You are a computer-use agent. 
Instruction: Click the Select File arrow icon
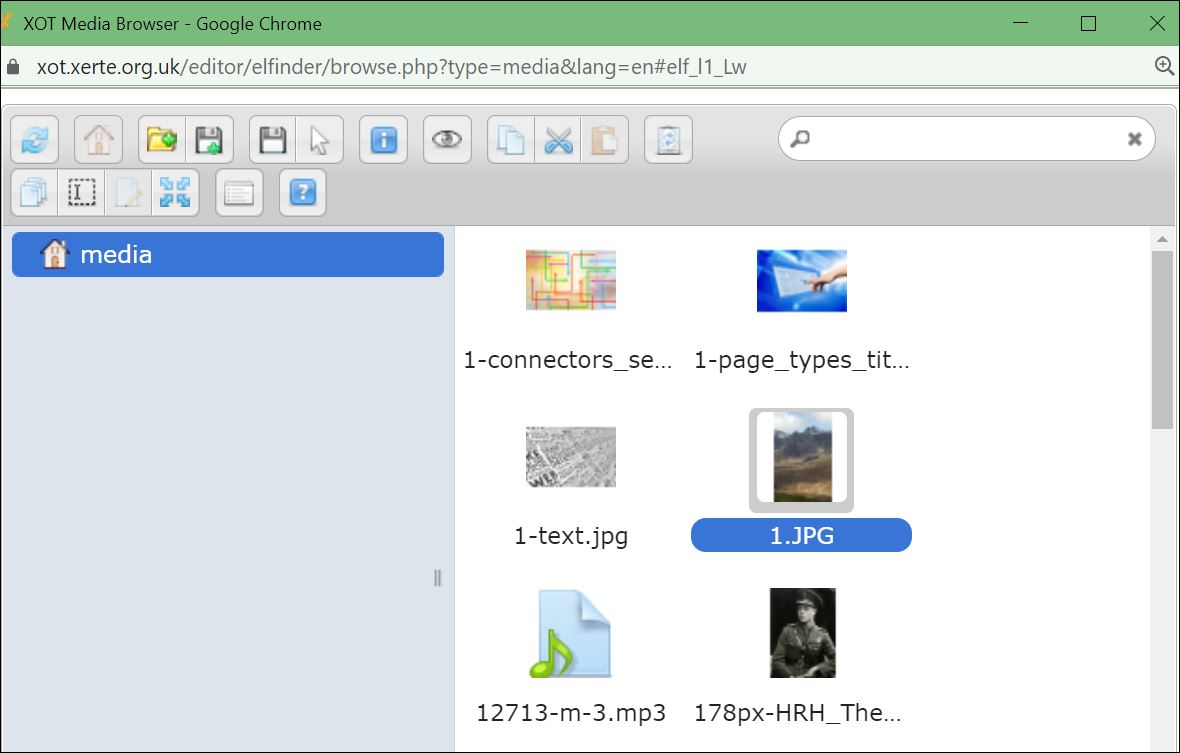tap(319, 140)
